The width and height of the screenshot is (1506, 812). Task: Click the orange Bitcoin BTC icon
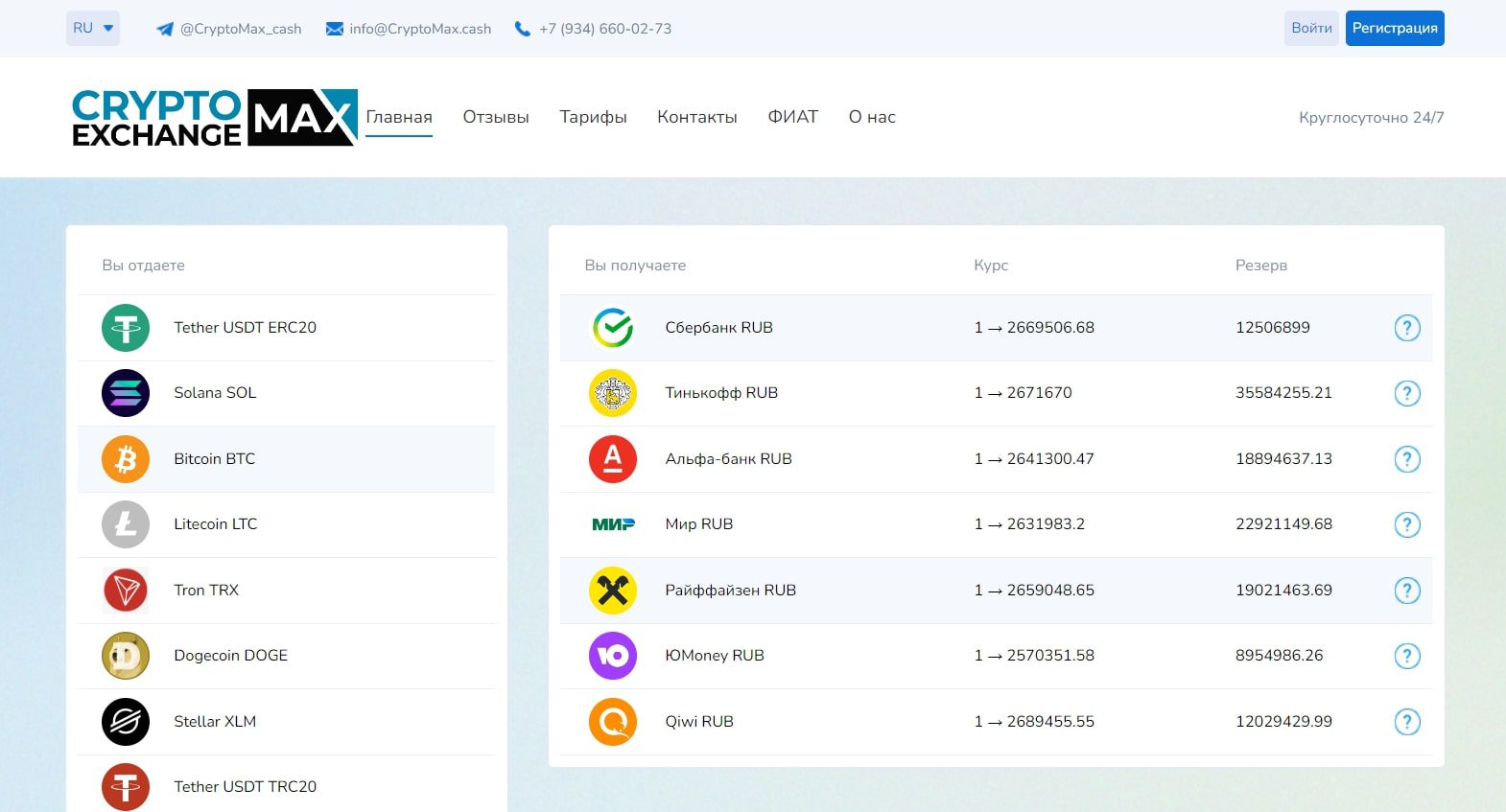126,459
